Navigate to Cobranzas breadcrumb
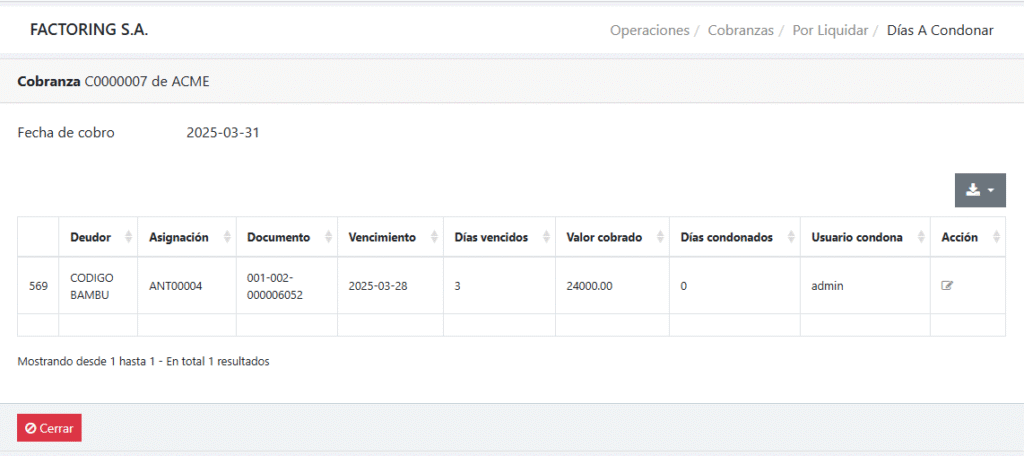The width and height of the screenshot is (1024, 456). click(740, 30)
